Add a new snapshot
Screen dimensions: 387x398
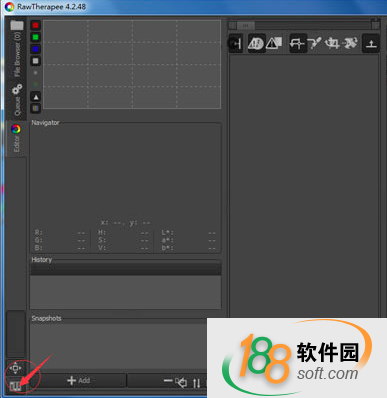[x=79, y=381]
